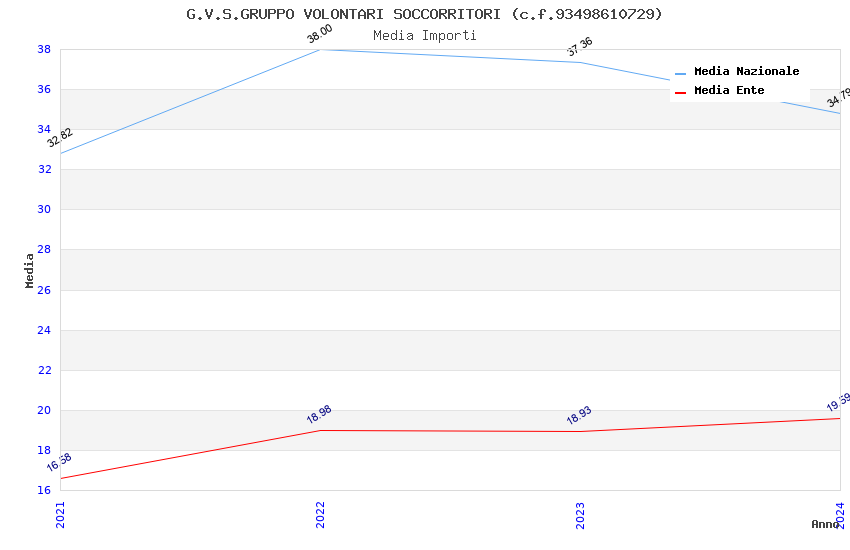The width and height of the screenshot is (850, 550).
Task: Select the 16.58 data label
Action: (x=59, y=462)
